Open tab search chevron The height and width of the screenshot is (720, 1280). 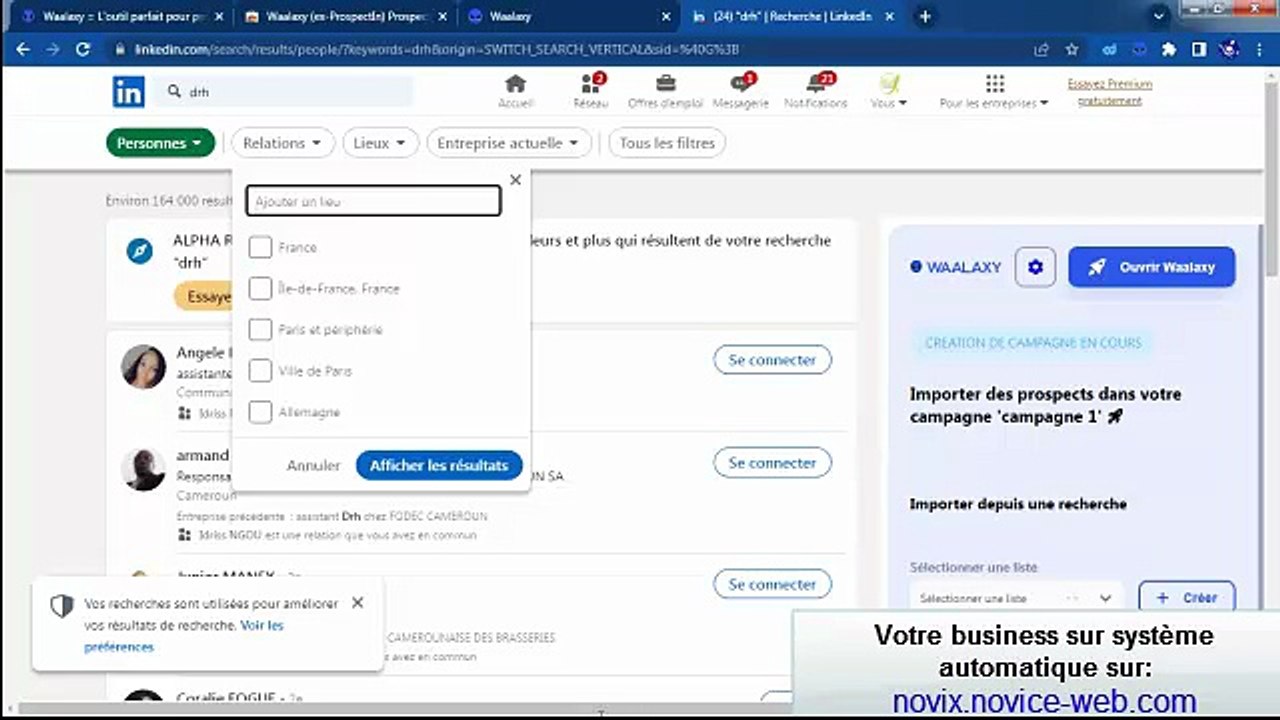pyautogui.click(x=1159, y=16)
